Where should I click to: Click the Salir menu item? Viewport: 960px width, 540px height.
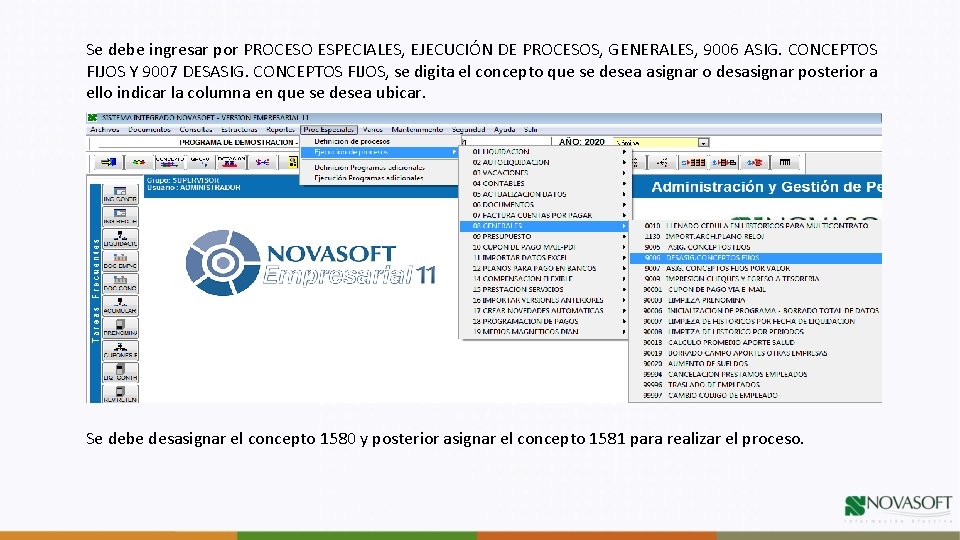pyautogui.click(x=531, y=130)
